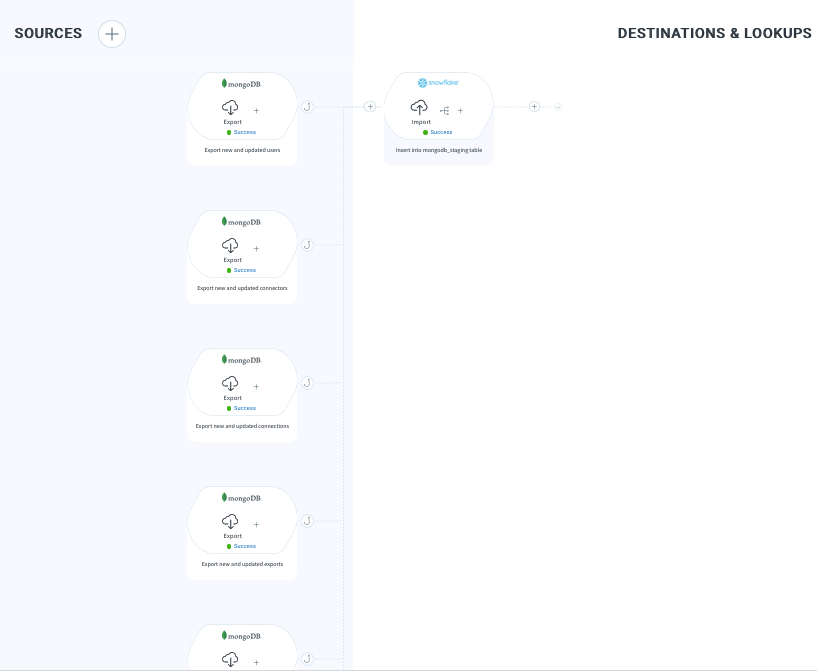Click the hook icon after the connections export
Image resolution: width=817 pixels, height=672 pixels.
click(308, 383)
